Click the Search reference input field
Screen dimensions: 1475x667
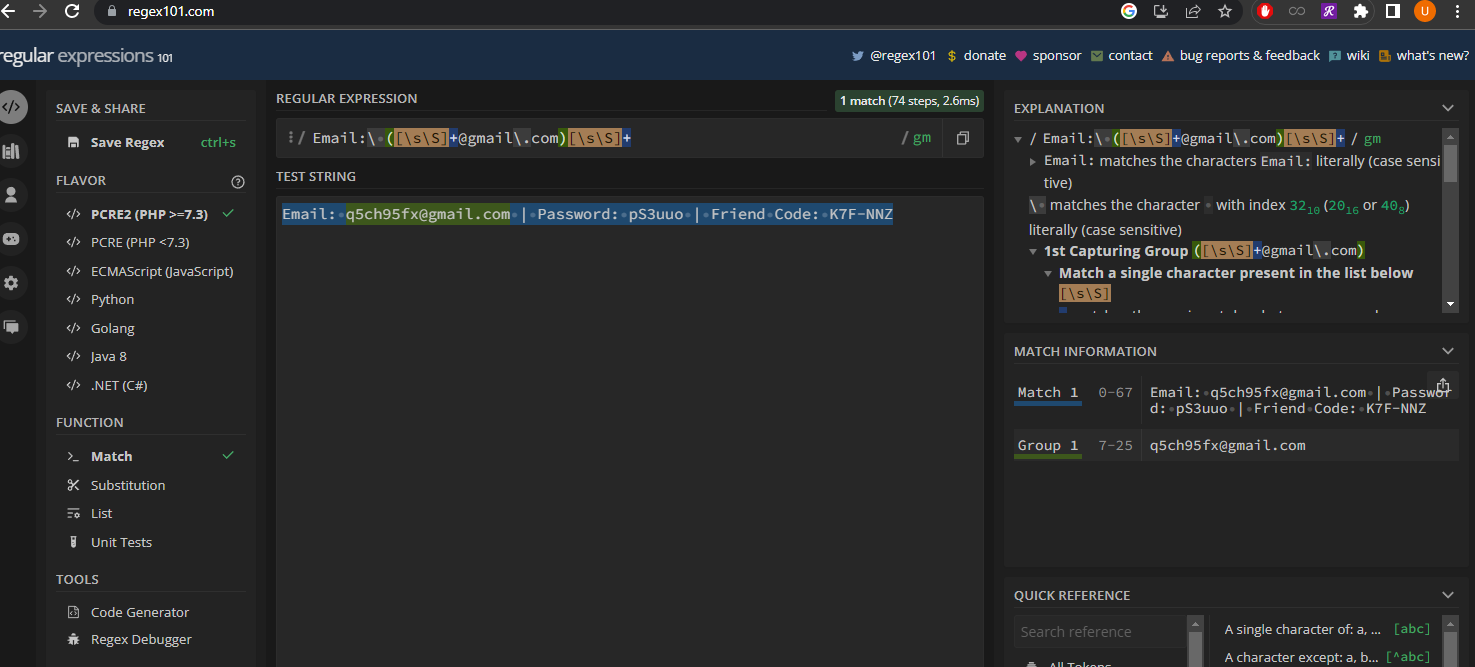(1100, 632)
